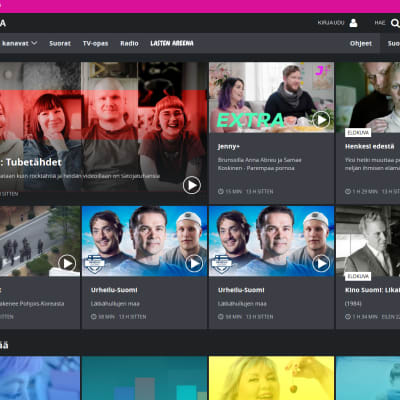The width and height of the screenshot is (400, 400).
Task: Click clock icon on second Urheilu-Suomi card
Action: click(221, 317)
